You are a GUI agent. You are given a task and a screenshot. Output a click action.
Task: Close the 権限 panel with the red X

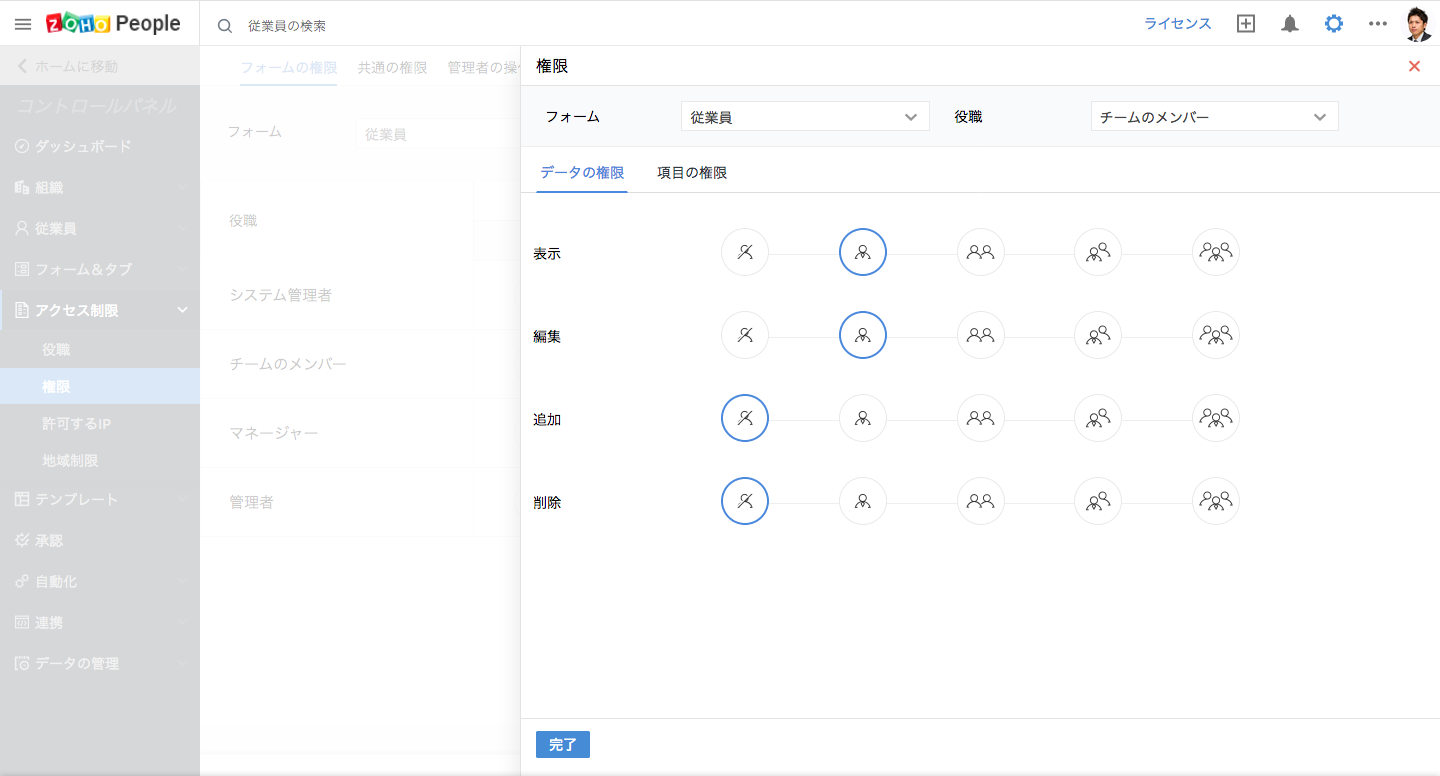pos(1414,66)
